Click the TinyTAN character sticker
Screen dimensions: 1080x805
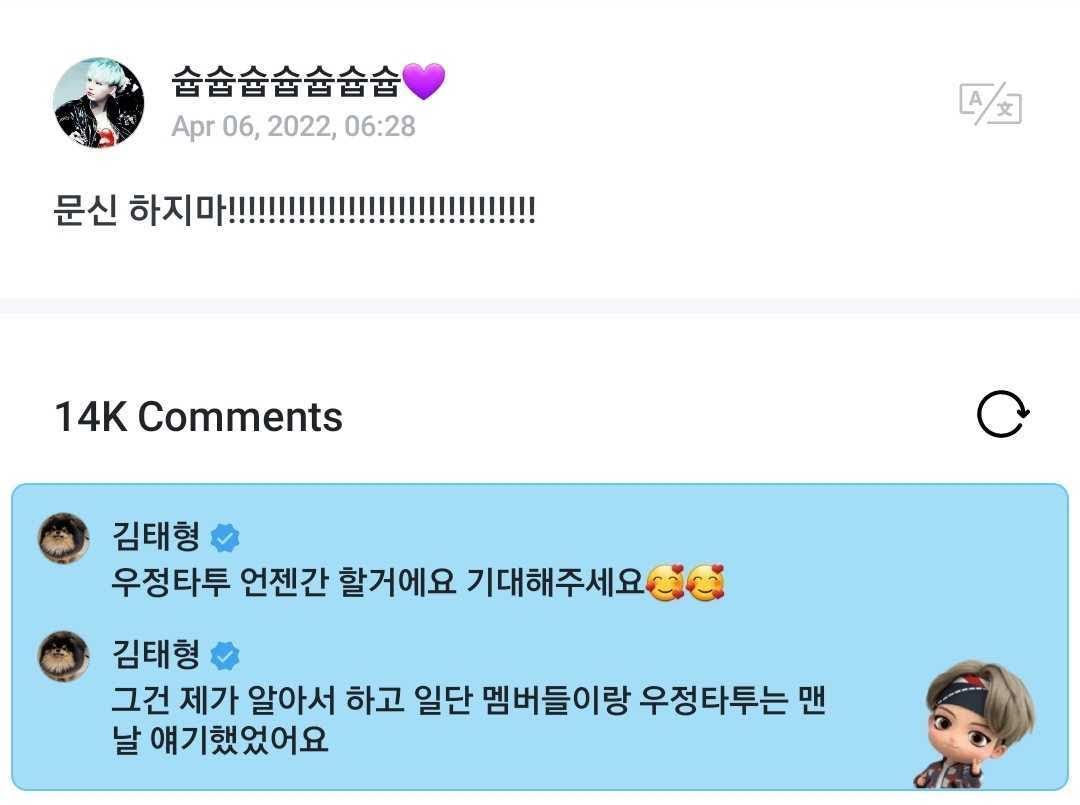coord(975,724)
